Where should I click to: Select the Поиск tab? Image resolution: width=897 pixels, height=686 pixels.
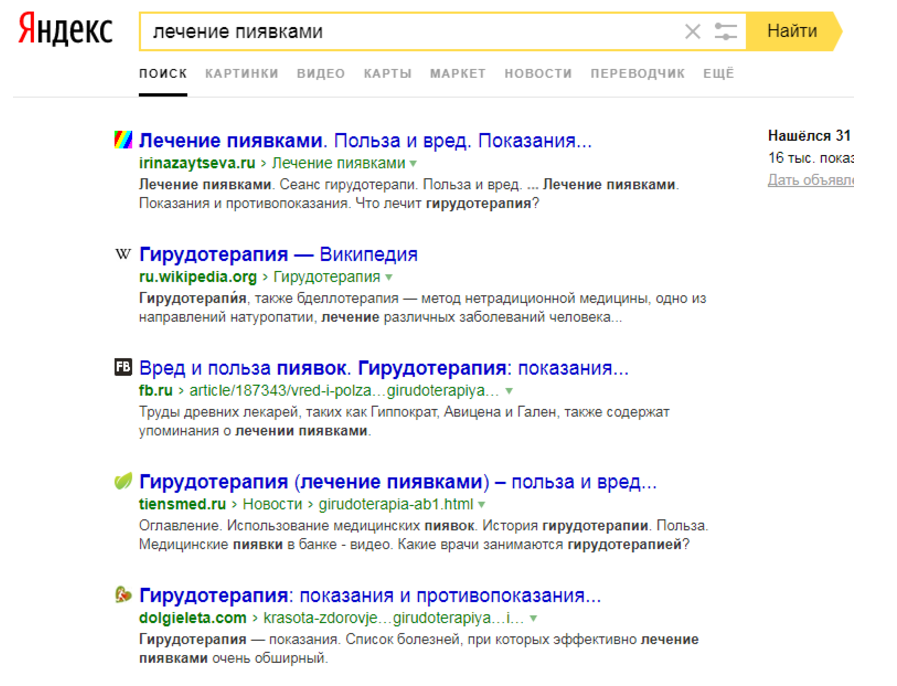(x=163, y=74)
